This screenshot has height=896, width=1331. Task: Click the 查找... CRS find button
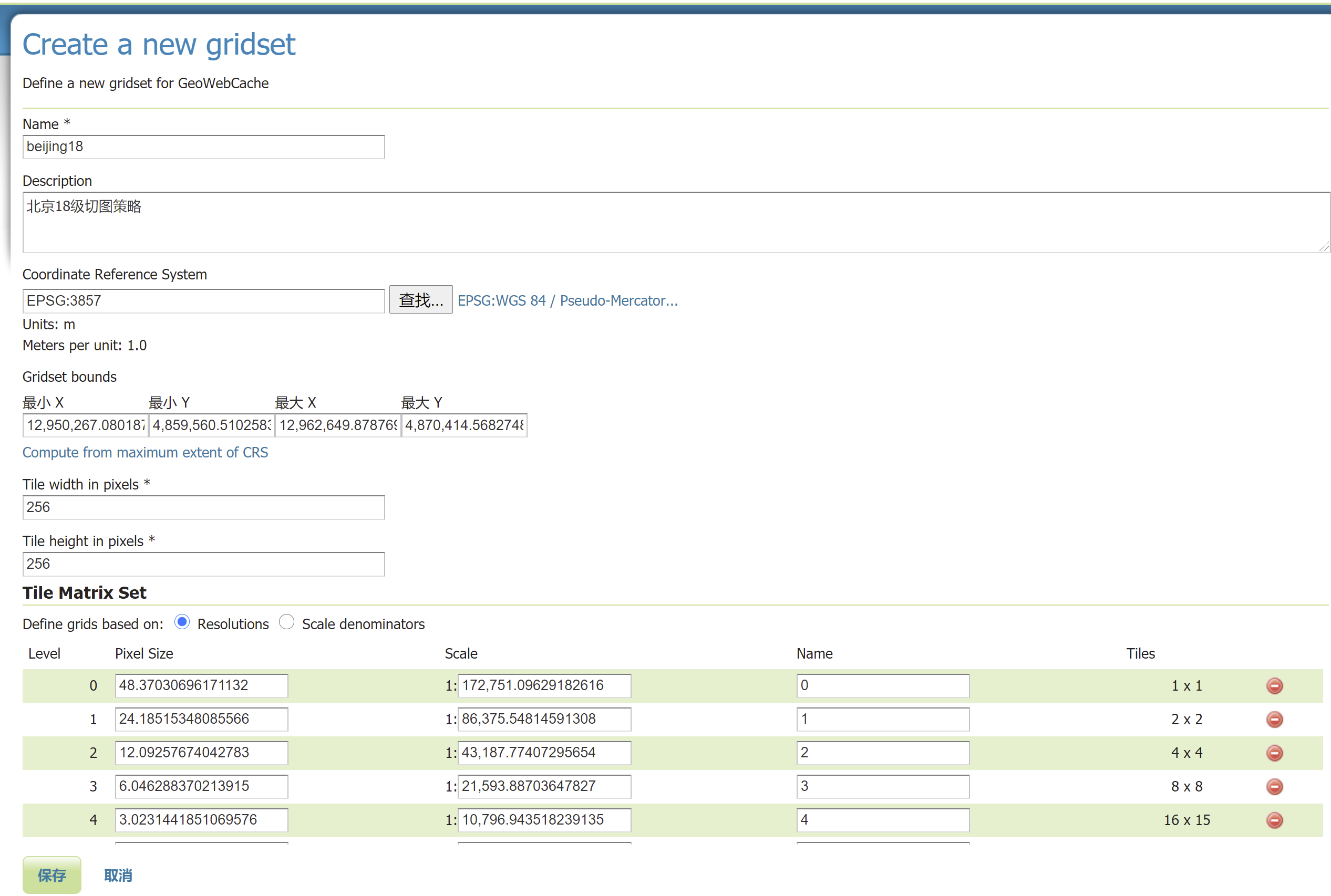click(420, 300)
